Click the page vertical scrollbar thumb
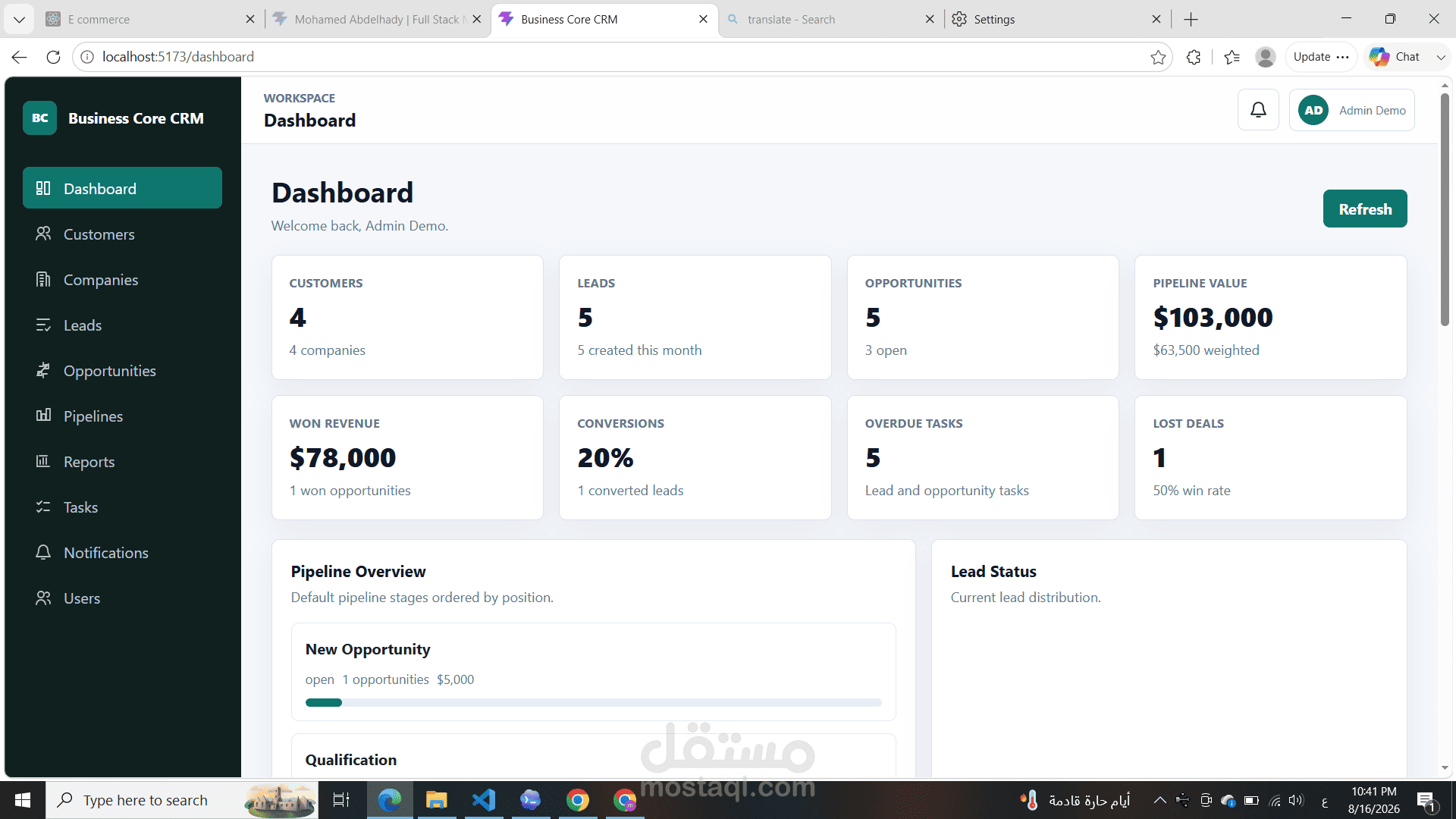 (x=1445, y=210)
